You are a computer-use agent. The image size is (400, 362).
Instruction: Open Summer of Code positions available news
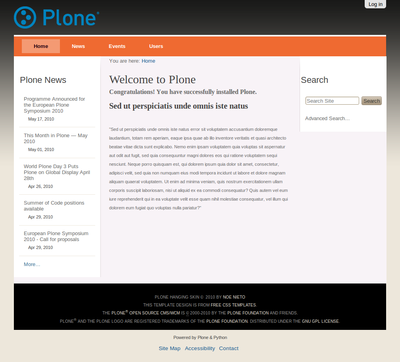[54, 206]
